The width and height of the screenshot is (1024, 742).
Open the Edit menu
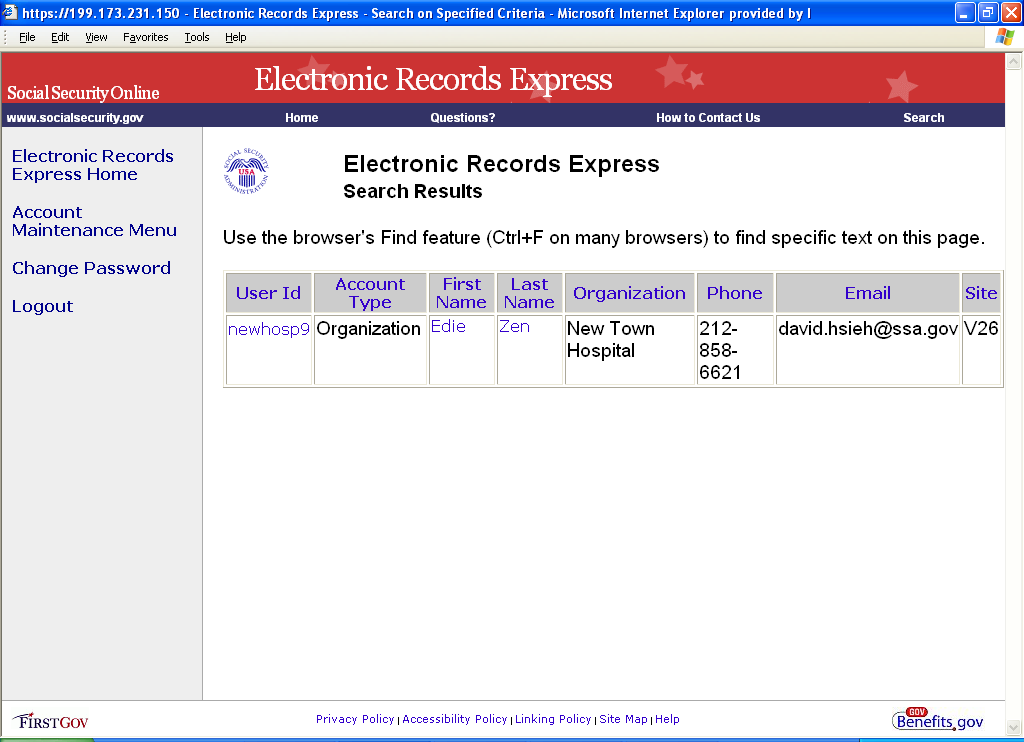coord(60,37)
